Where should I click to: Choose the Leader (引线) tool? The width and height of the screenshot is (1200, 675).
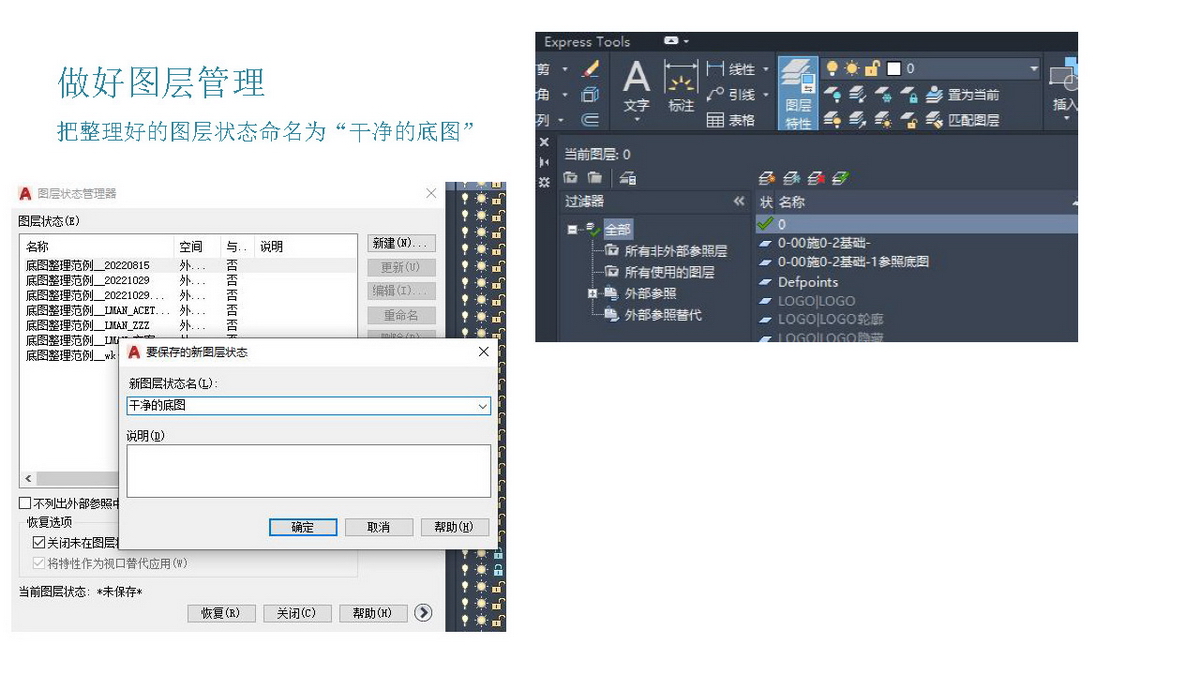click(x=731, y=94)
